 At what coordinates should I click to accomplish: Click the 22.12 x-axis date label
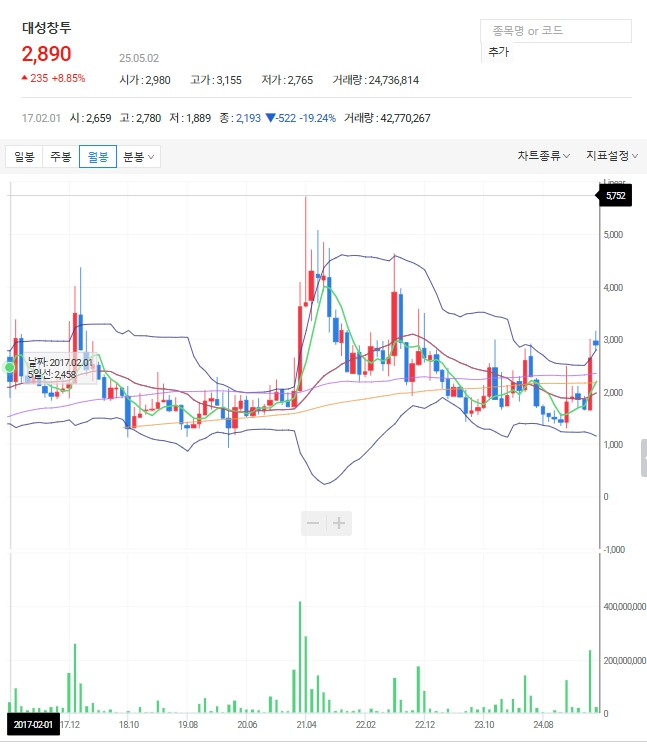click(425, 725)
